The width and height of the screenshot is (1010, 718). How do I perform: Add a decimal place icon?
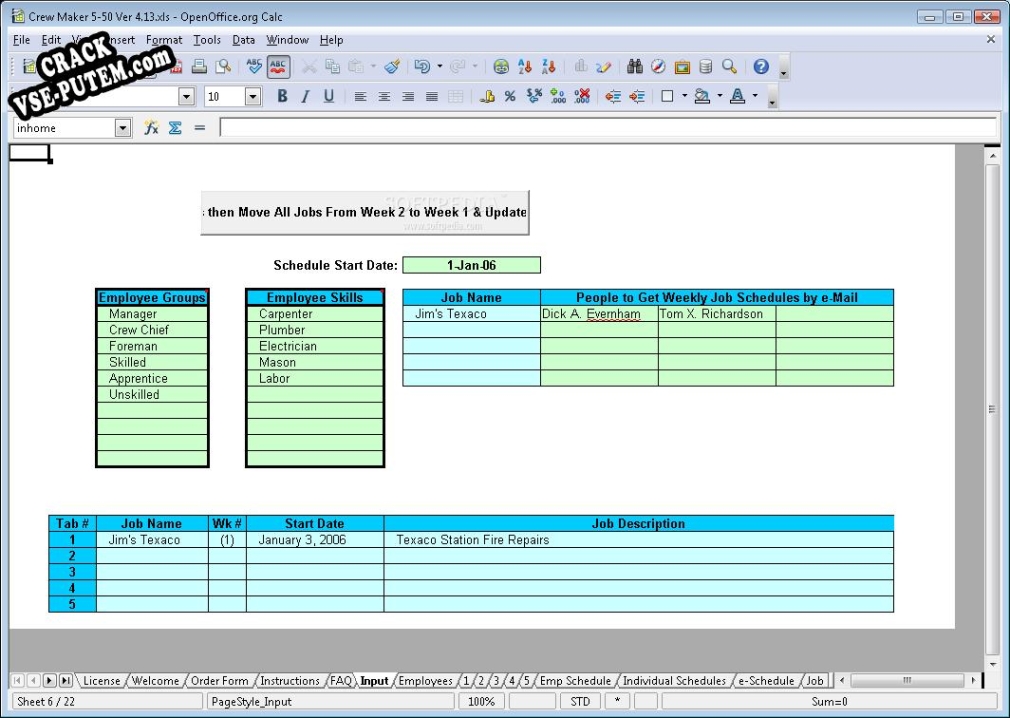[x=558, y=96]
